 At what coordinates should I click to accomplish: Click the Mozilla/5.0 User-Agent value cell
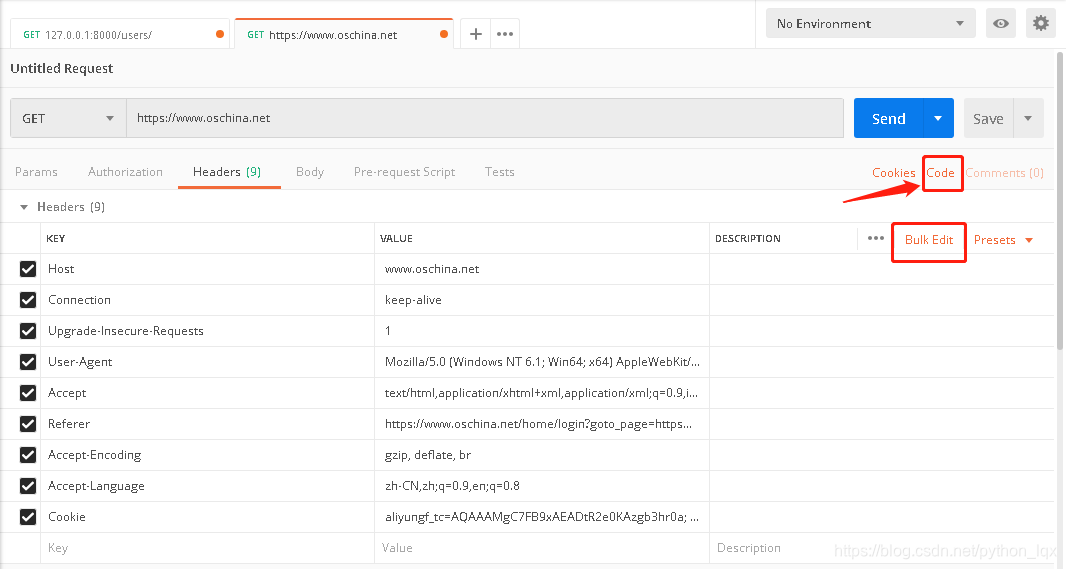point(542,362)
